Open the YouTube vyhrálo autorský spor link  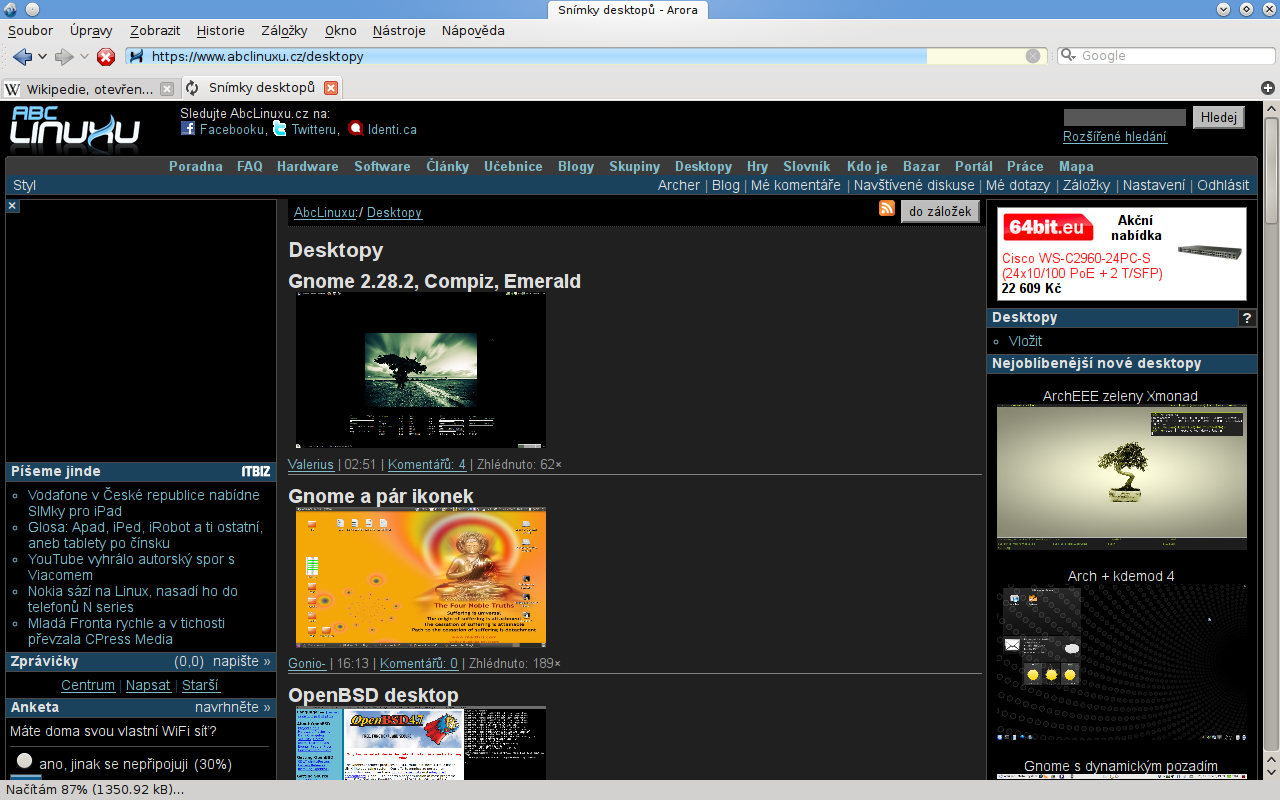(x=131, y=567)
